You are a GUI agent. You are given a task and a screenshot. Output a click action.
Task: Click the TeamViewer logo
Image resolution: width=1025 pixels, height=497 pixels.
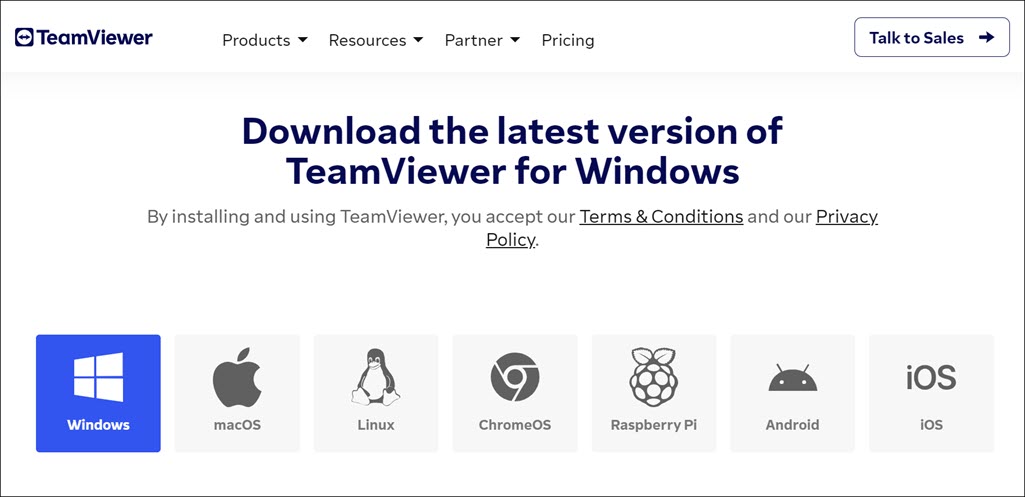[x=84, y=38]
